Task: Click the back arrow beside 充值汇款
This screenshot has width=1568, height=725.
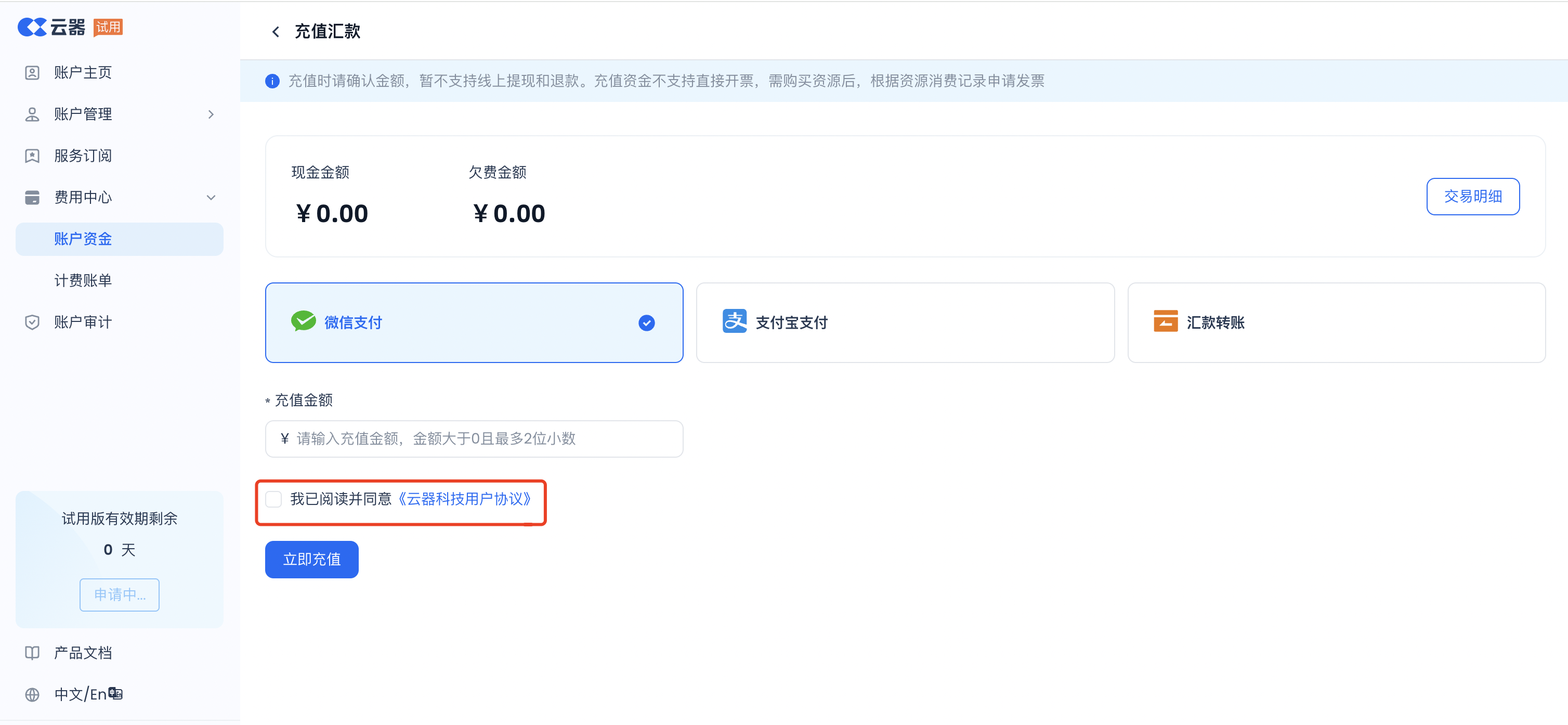Action: [276, 32]
